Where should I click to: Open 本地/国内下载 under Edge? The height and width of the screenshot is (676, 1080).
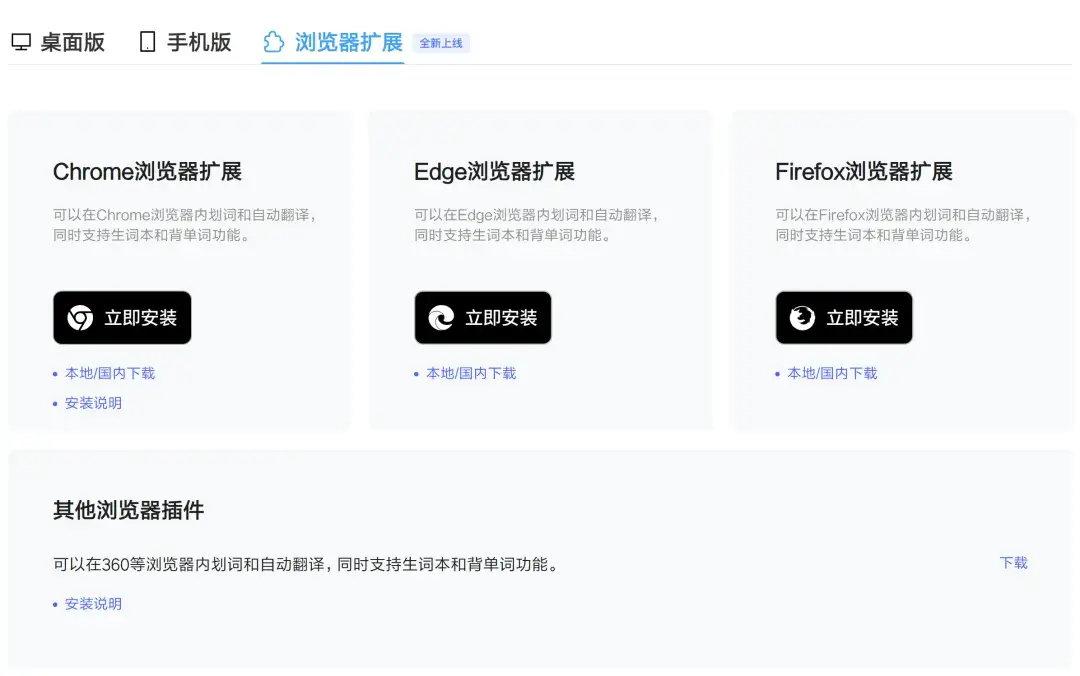471,373
